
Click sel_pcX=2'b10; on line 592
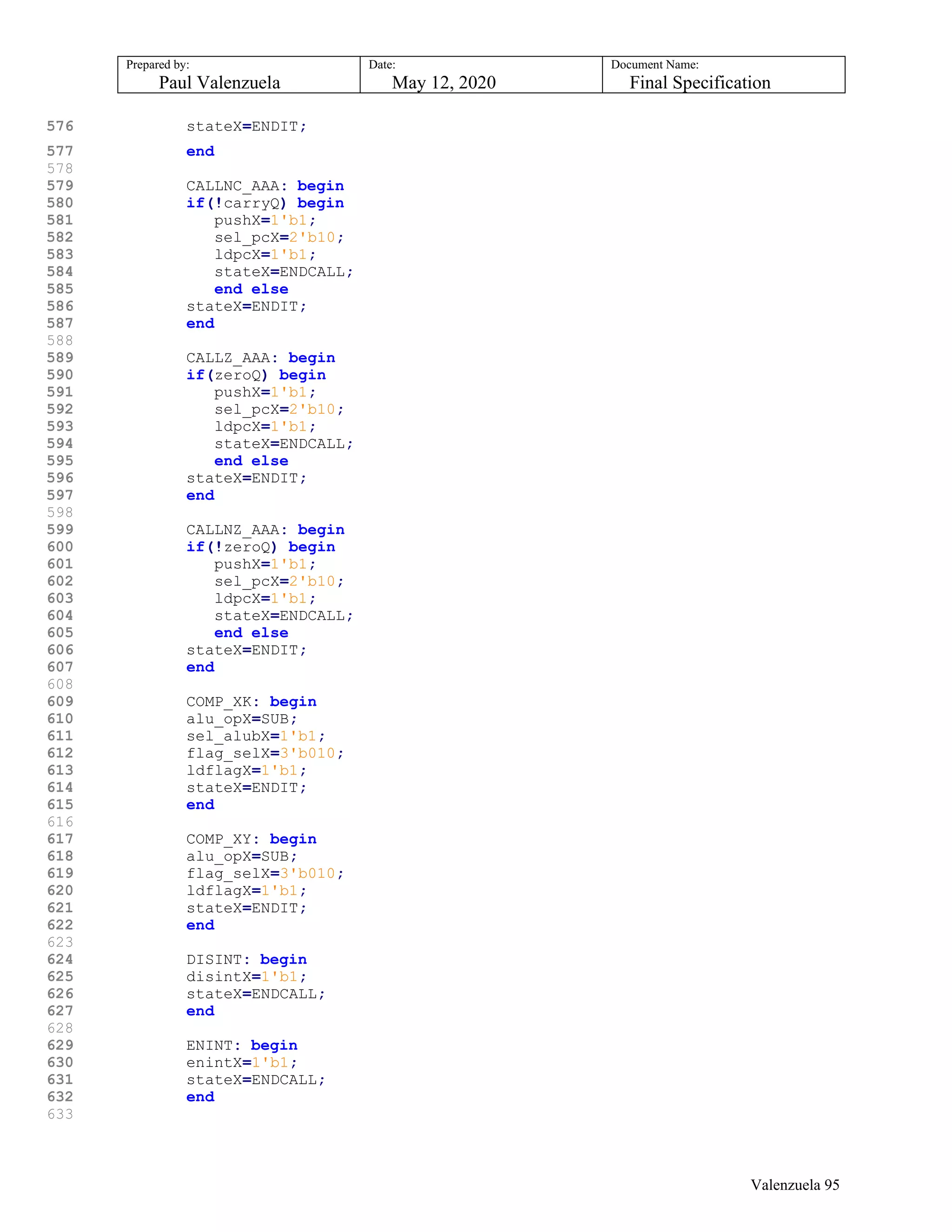pyautogui.click(x=279, y=410)
